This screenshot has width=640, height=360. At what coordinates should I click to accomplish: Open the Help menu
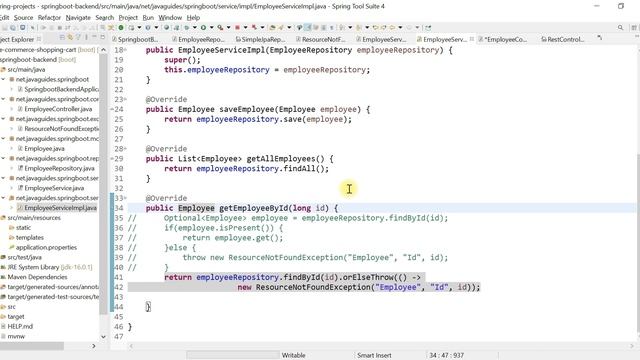[193, 18]
